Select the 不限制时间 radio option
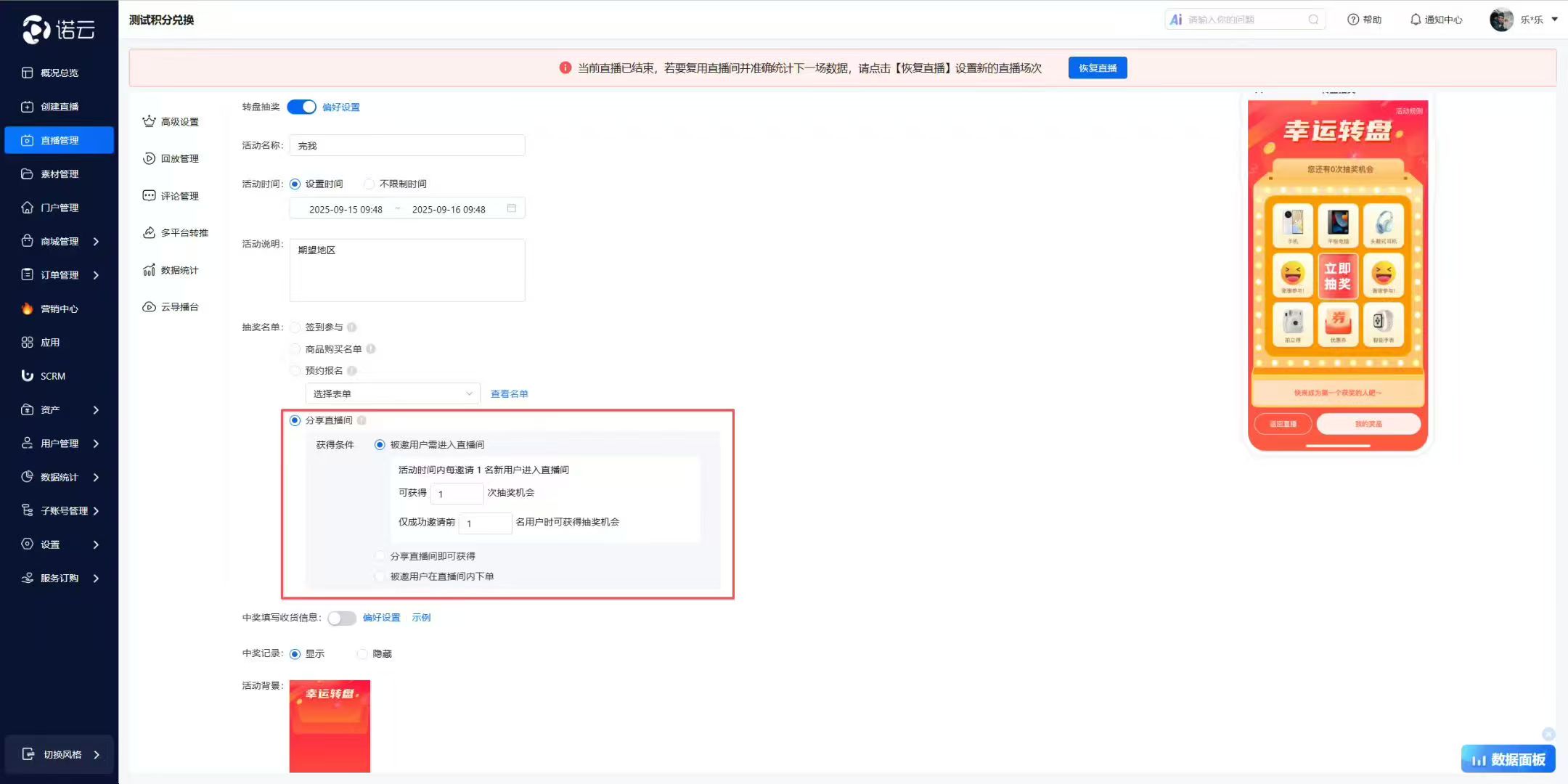 click(369, 184)
